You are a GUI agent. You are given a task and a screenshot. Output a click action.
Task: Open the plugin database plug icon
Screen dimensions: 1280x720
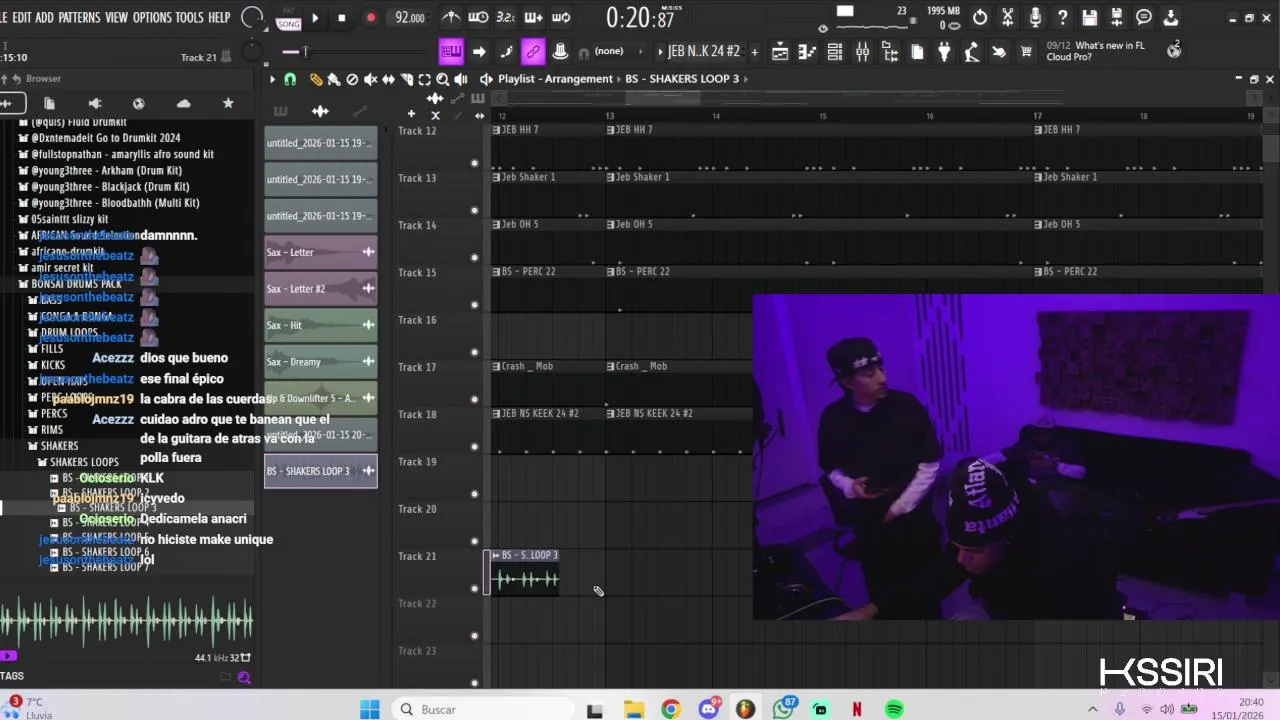[x=944, y=52]
